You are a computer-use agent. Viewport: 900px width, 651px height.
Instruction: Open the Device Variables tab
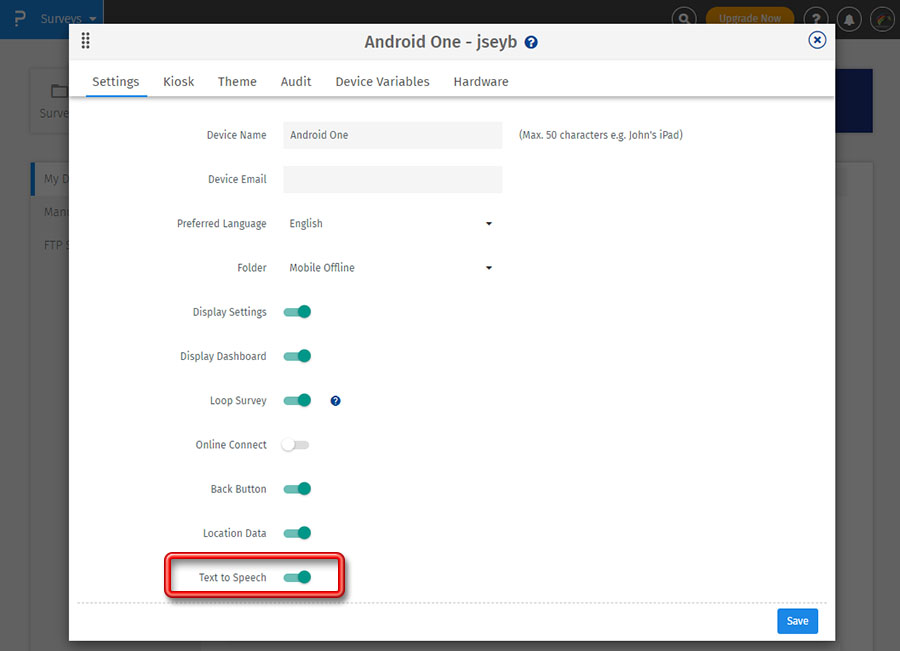tap(382, 82)
